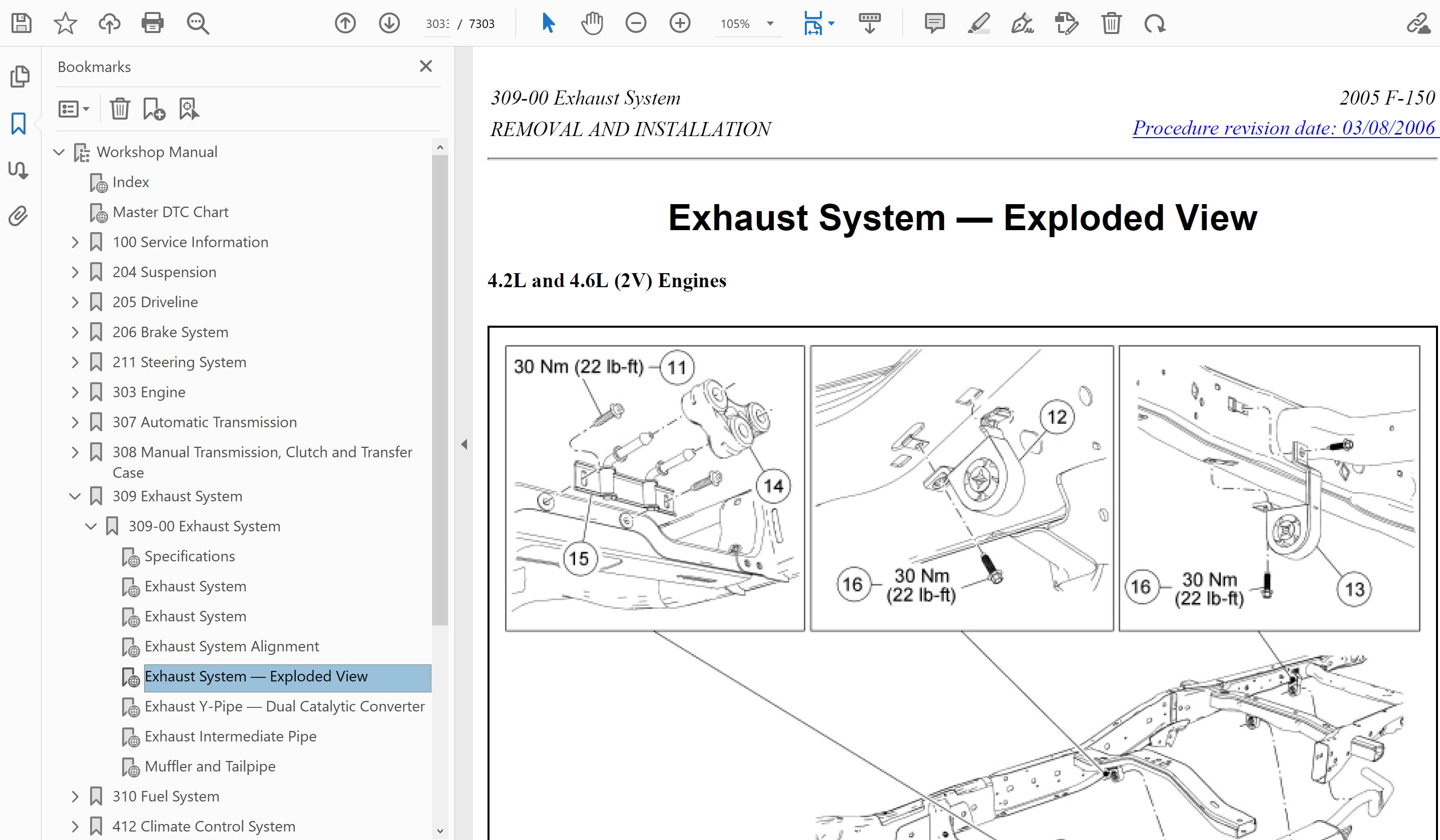Viewport: 1440px width, 840px height.
Task: Open the Attachments panel paperclip icon
Action: pyautogui.click(x=19, y=217)
